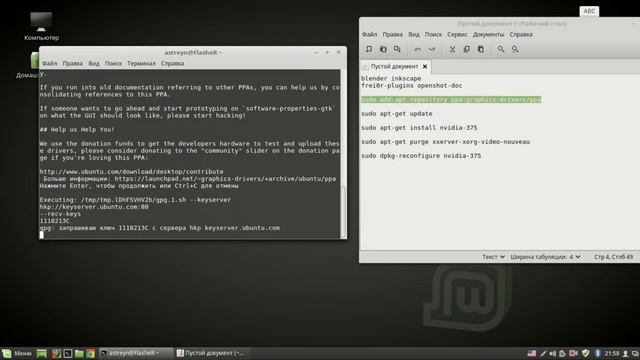Open the editor's Сервис menu
This screenshot has height=360, width=640.
click(x=457, y=35)
